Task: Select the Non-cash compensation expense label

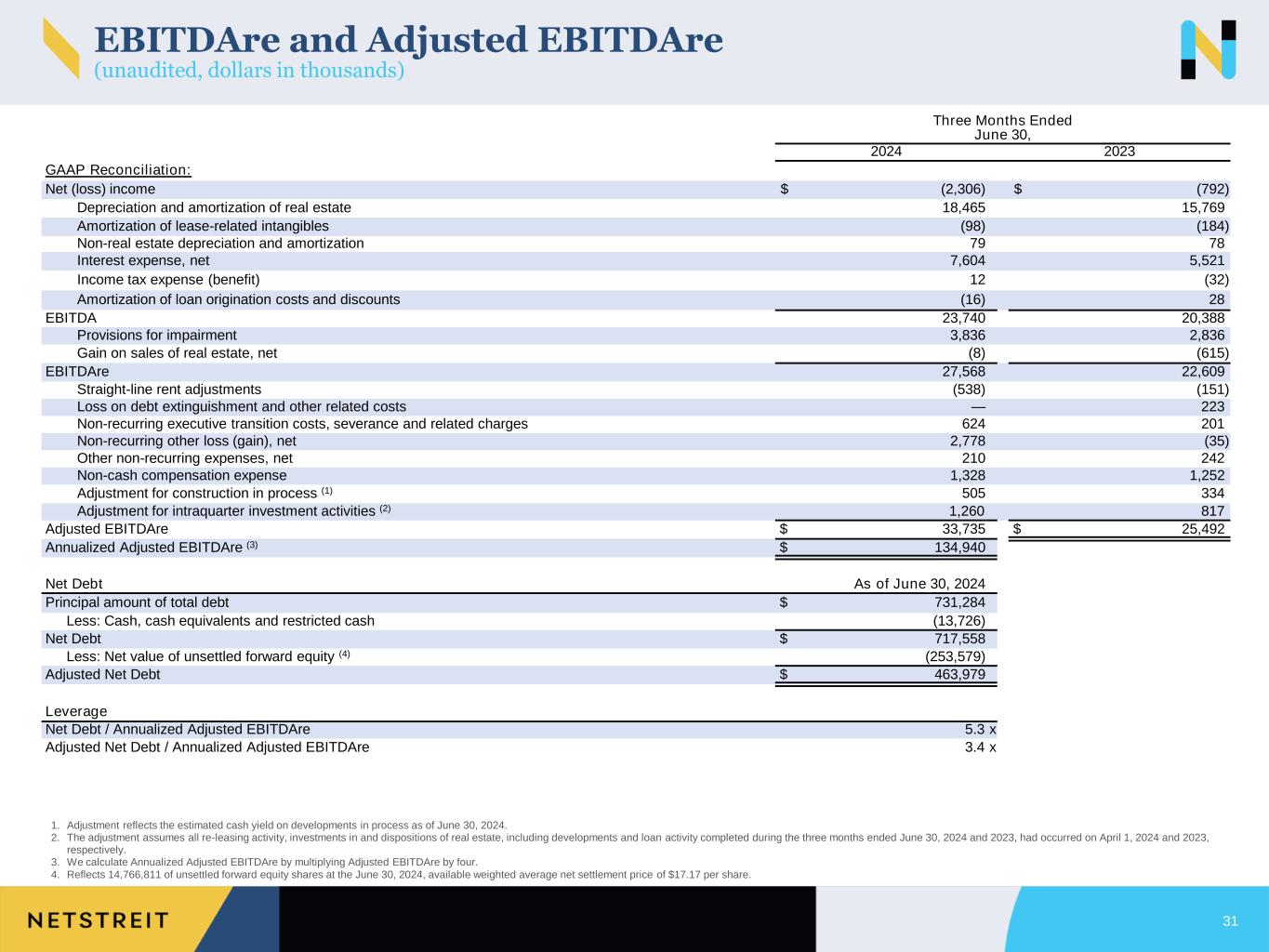Action: (x=181, y=475)
